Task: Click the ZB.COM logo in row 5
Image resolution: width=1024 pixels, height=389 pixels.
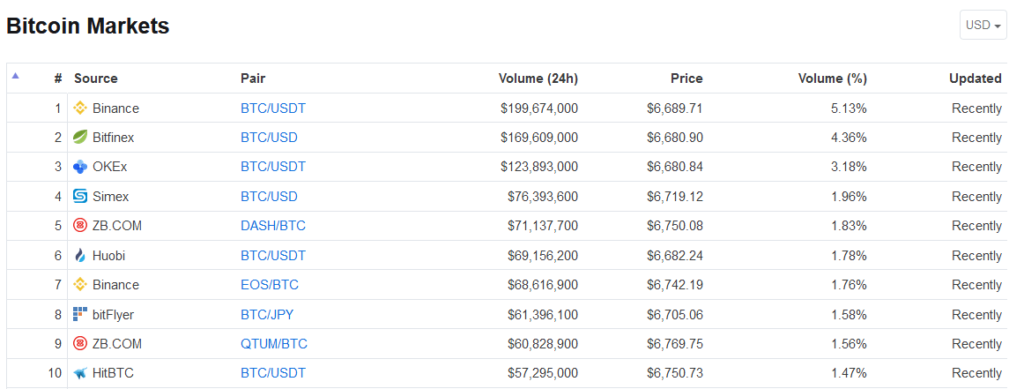Action: tap(80, 226)
